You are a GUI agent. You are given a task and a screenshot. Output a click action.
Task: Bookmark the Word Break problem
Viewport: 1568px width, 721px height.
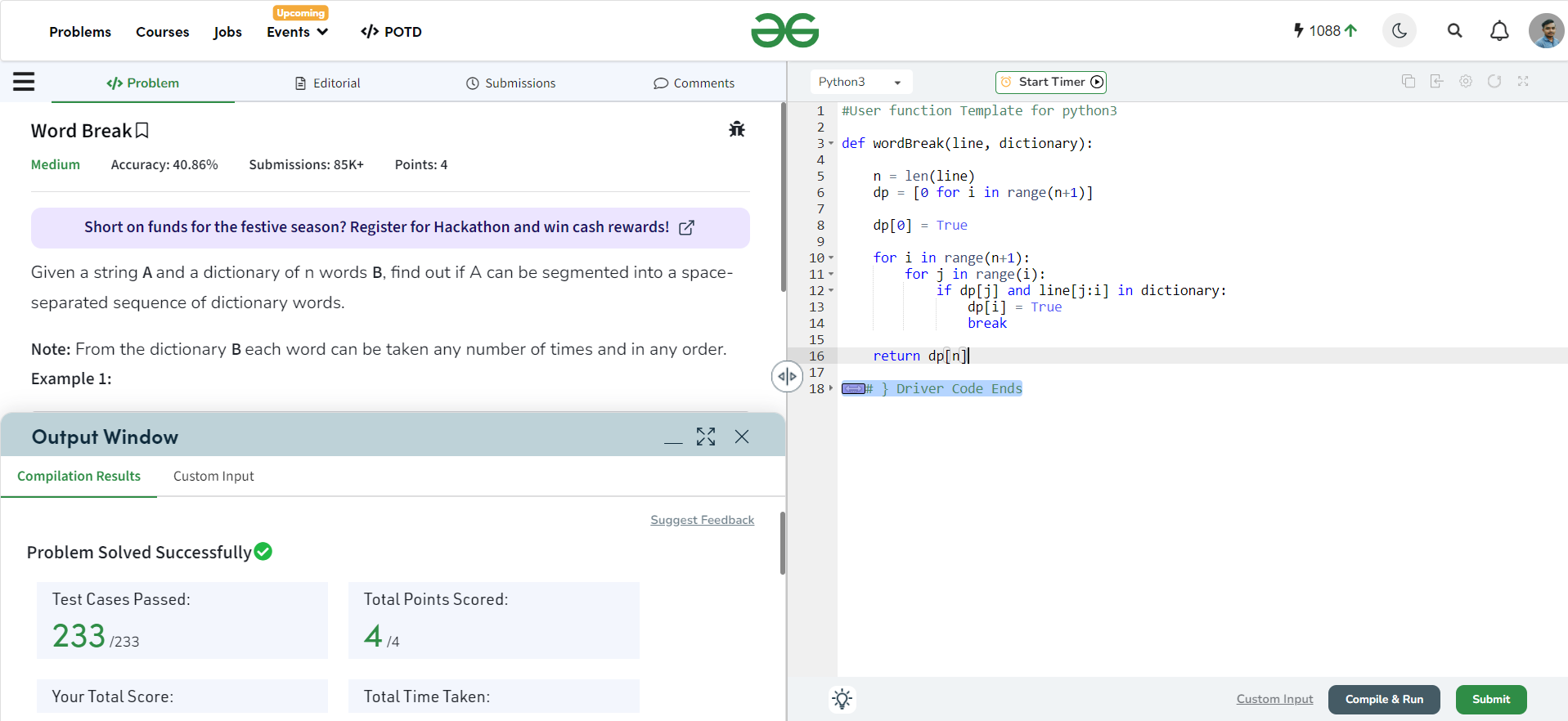point(142,131)
